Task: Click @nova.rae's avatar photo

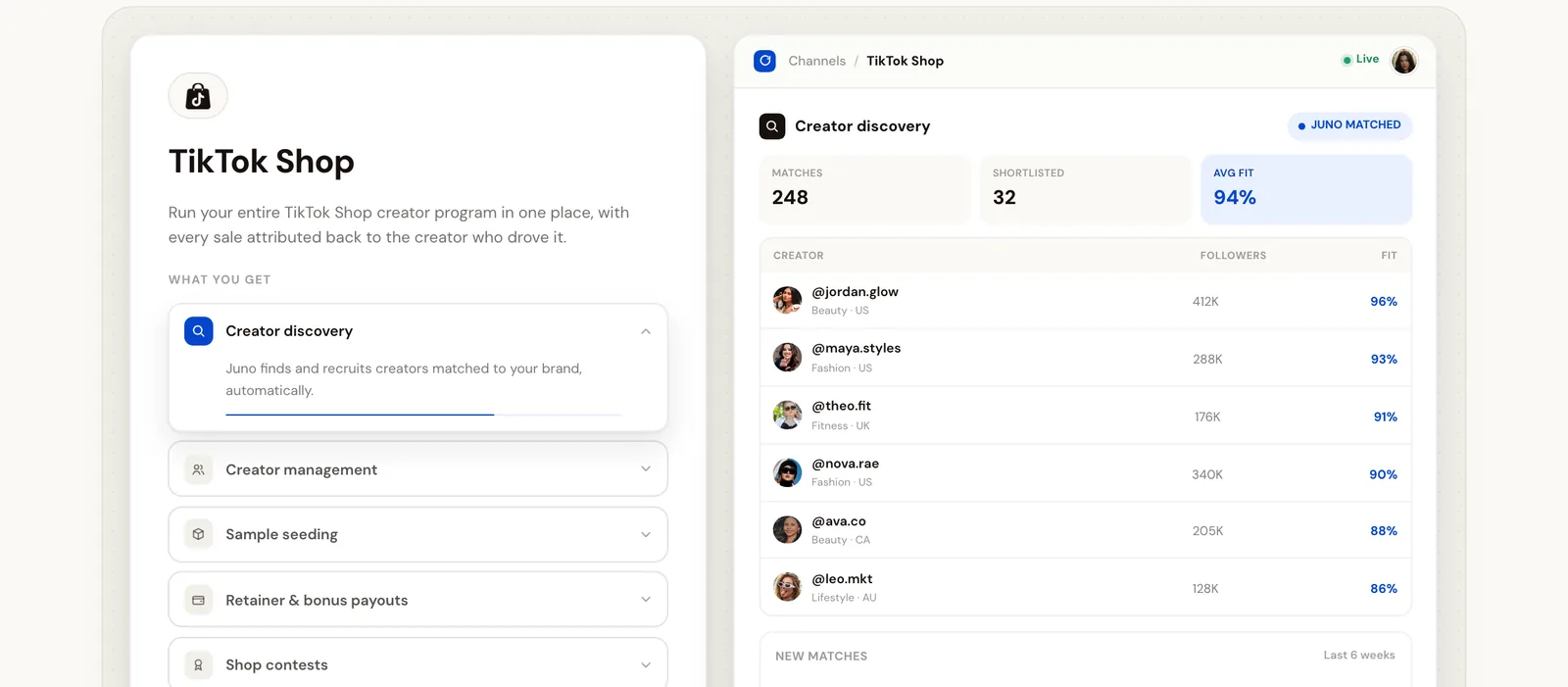Action: (787, 472)
